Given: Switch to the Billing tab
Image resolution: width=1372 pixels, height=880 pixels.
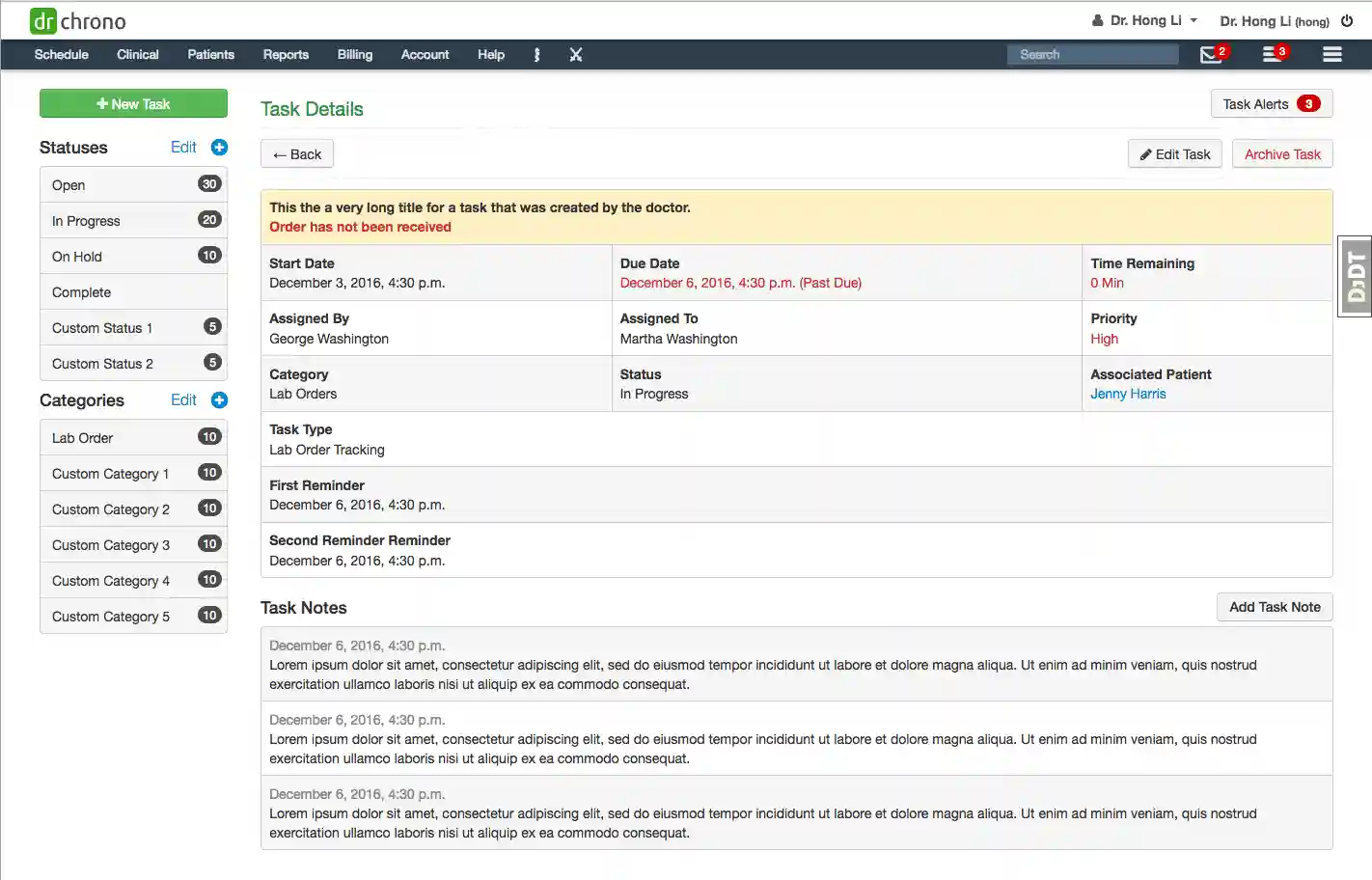Looking at the screenshot, I should (x=354, y=54).
